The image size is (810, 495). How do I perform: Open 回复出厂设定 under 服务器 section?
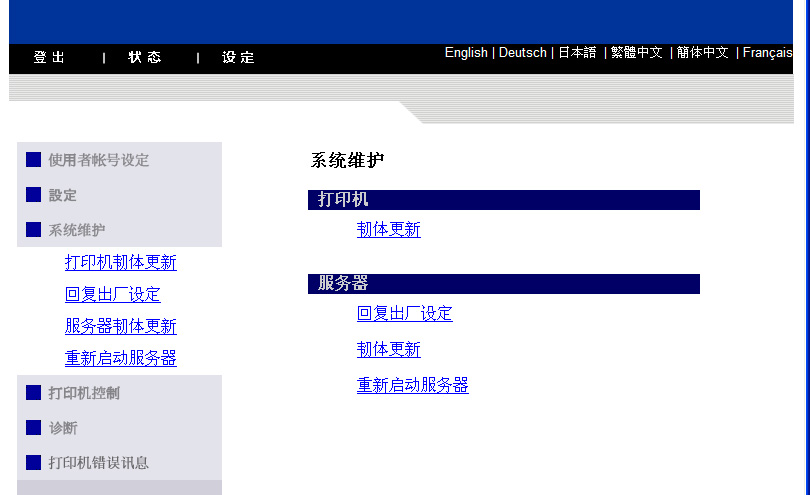pyautogui.click(x=404, y=314)
